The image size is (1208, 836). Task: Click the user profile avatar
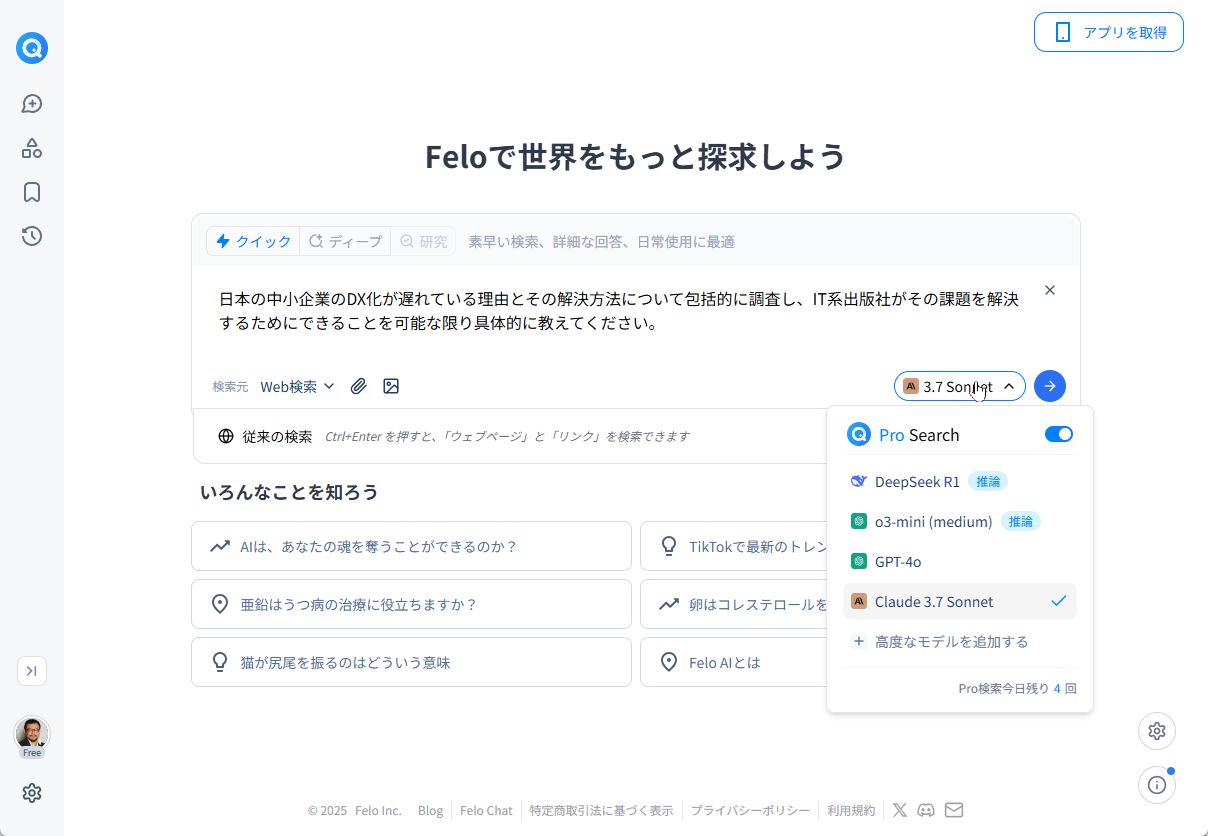click(32, 734)
